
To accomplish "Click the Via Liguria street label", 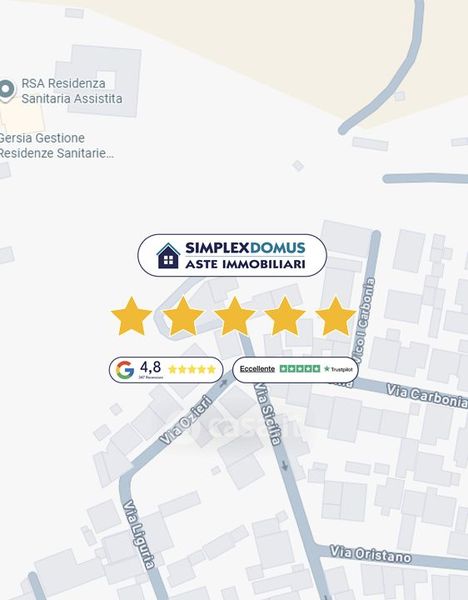I will tap(139, 534).
